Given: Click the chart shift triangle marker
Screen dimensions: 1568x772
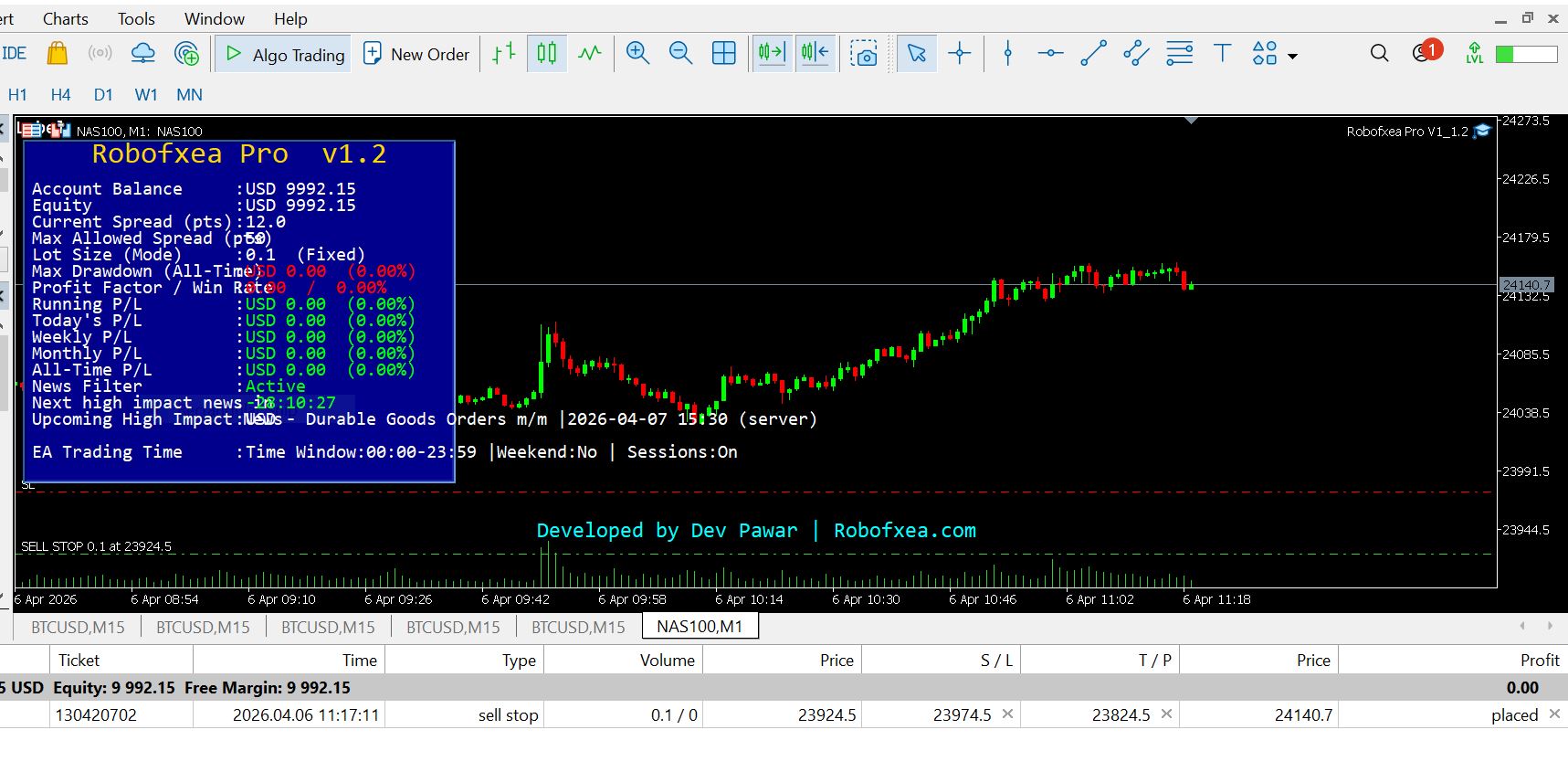Looking at the screenshot, I should [x=1191, y=121].
